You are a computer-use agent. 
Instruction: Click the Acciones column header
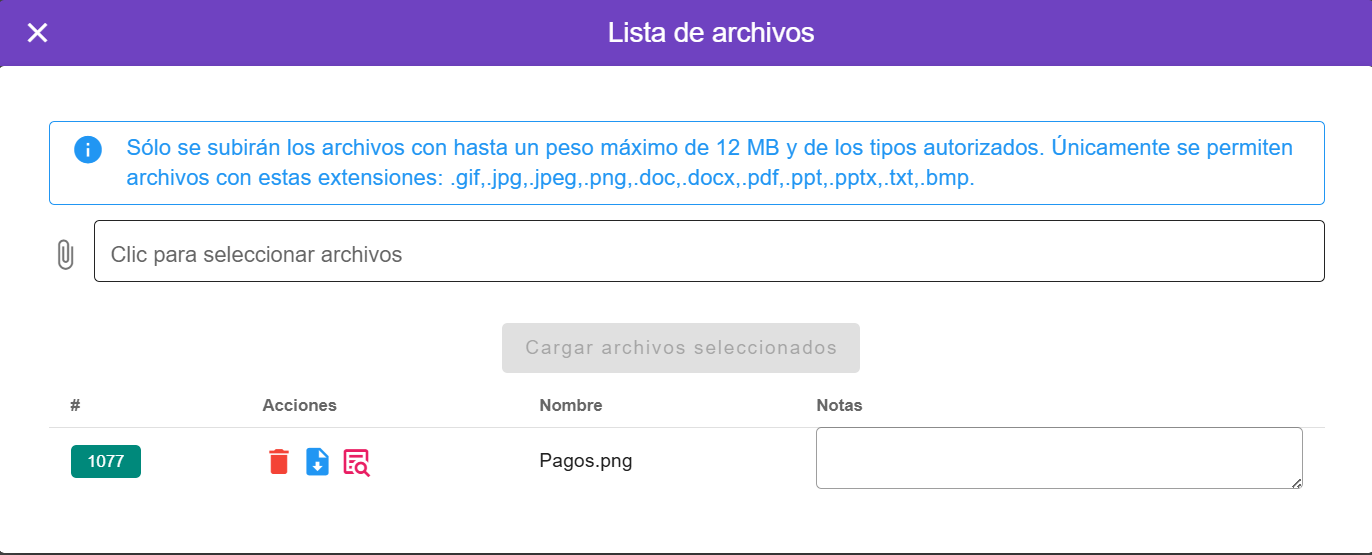(x=300, y=405)
